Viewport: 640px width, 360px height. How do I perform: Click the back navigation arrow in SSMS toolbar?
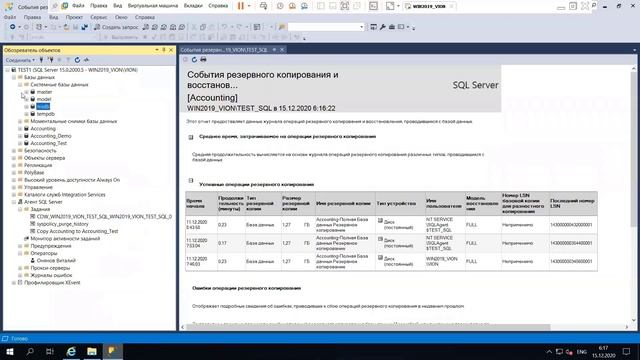tap(13, 27)
